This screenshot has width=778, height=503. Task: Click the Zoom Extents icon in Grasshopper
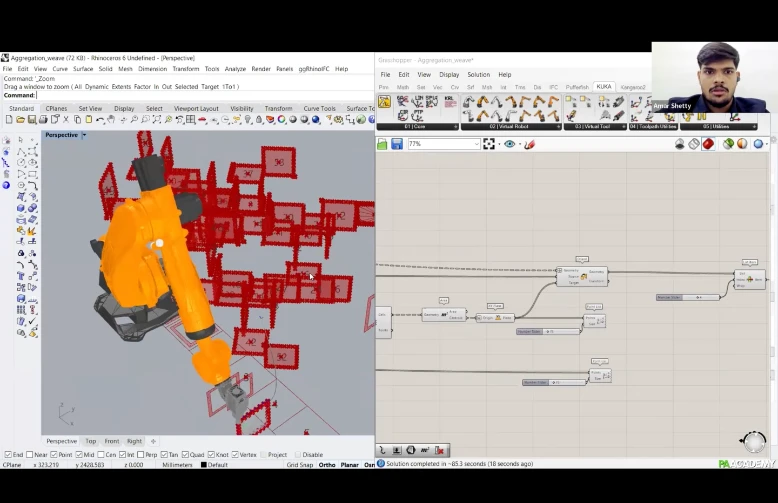[489, 144]
